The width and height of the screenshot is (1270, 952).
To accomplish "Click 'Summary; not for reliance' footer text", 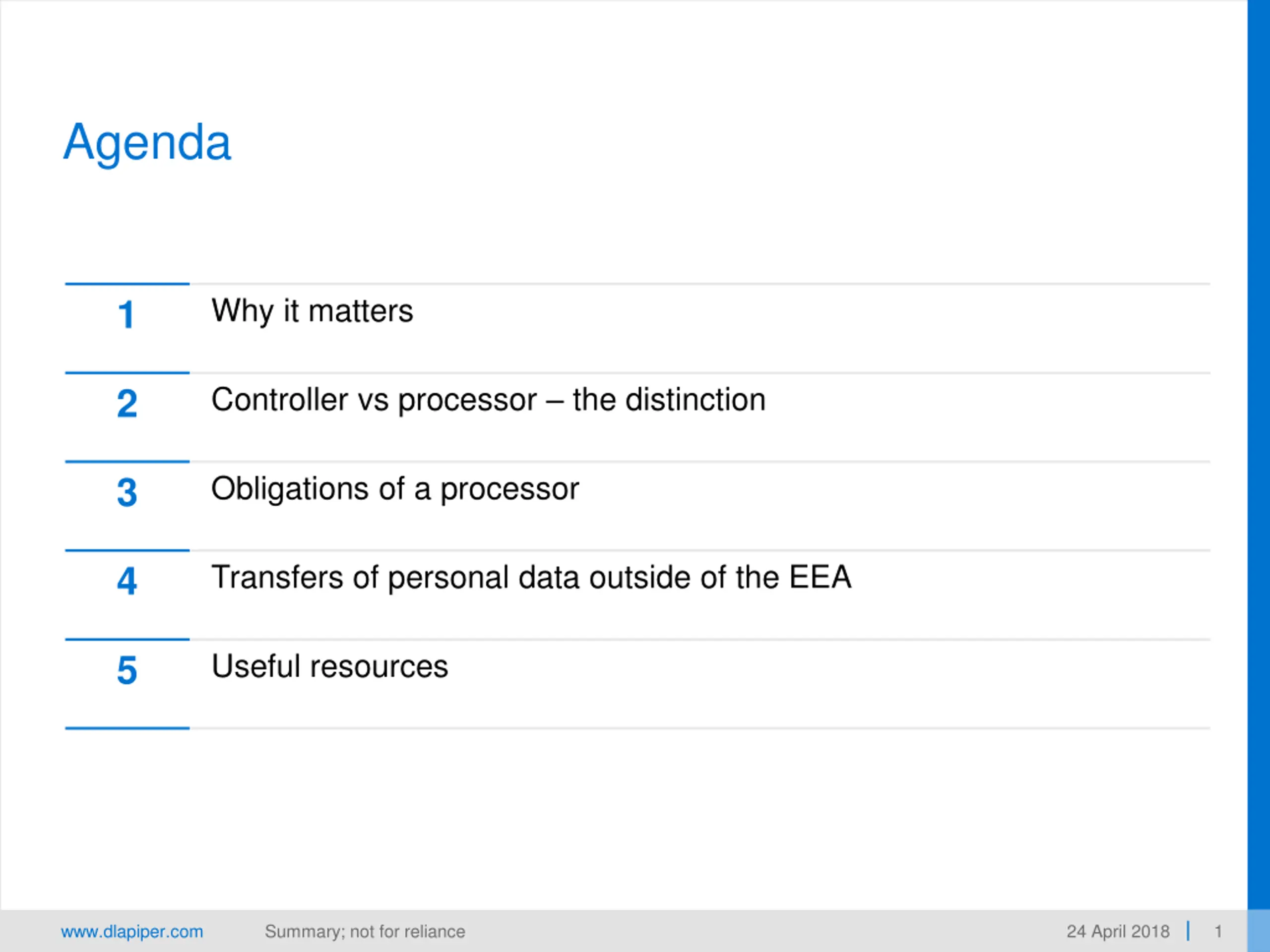I will (365, 931).
